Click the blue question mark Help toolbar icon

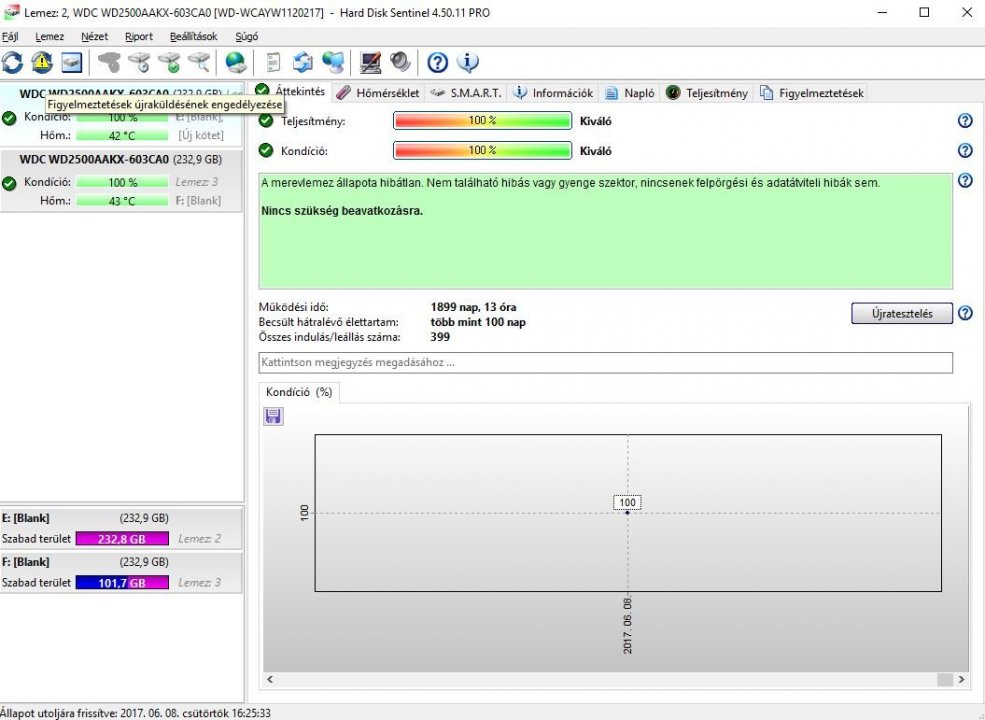pos(438,62)
